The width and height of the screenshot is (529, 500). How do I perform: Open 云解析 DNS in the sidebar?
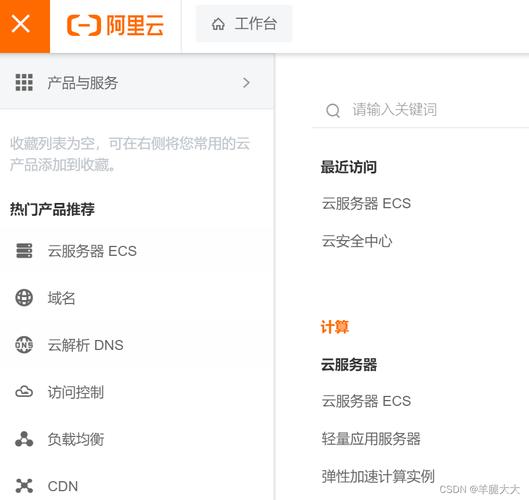coord(85,345)
